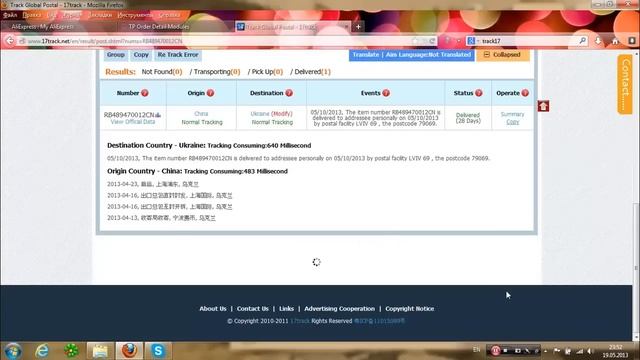Open the downloads arrow icon

coord(598,41)
